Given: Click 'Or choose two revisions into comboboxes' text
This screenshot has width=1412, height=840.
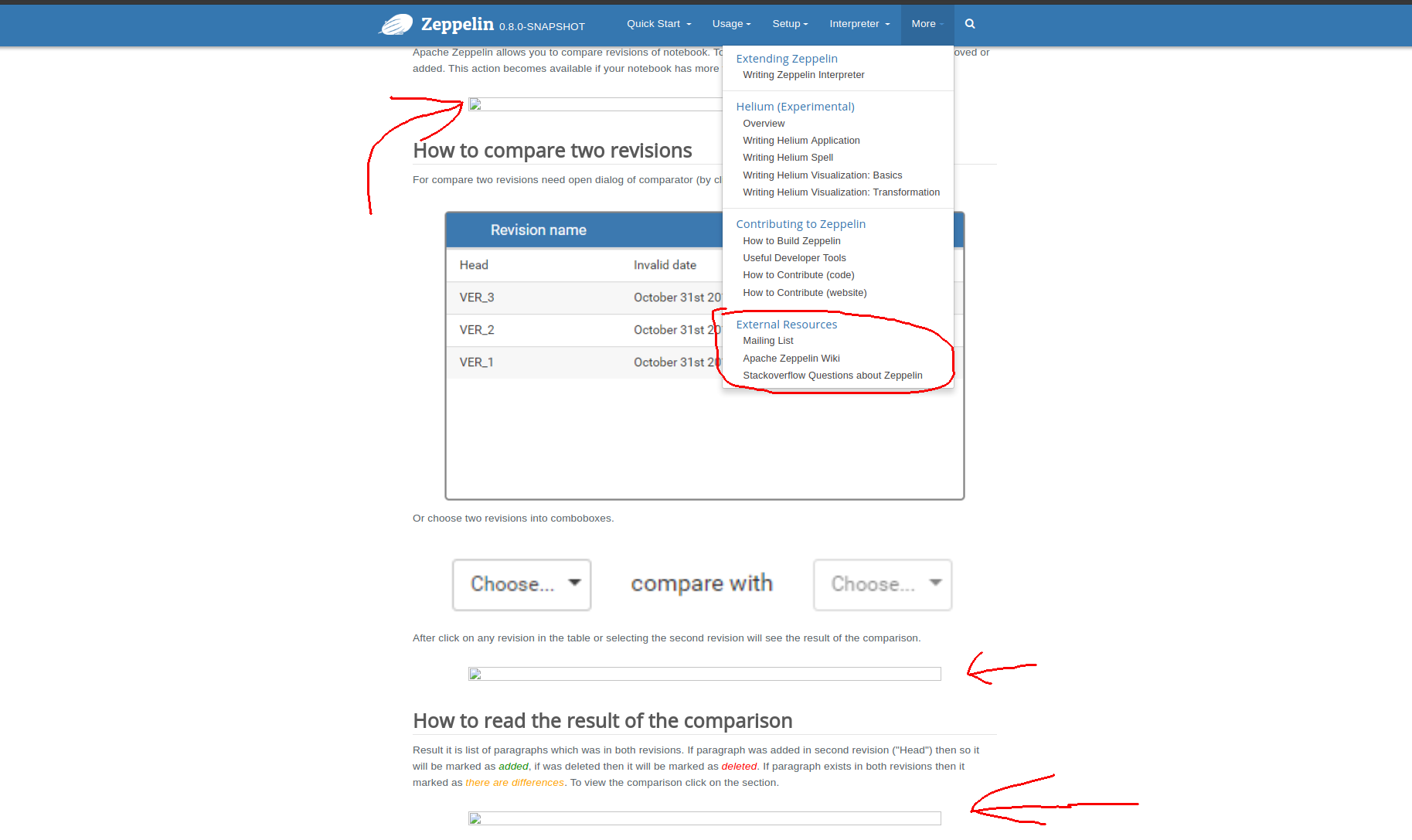Looking at the screenshot, I should tap(513, 519).
